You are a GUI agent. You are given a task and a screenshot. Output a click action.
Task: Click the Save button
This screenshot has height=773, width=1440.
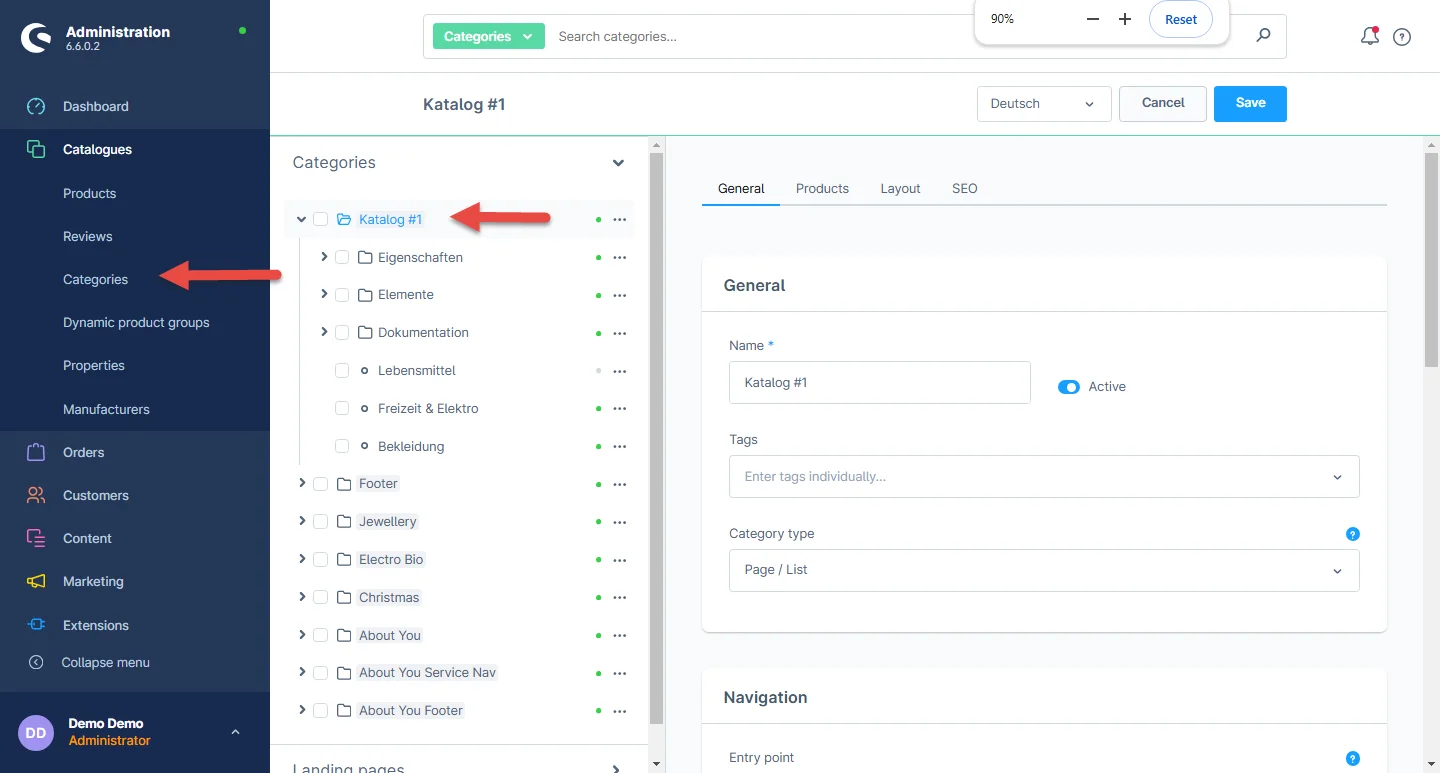click(1250, 103)
